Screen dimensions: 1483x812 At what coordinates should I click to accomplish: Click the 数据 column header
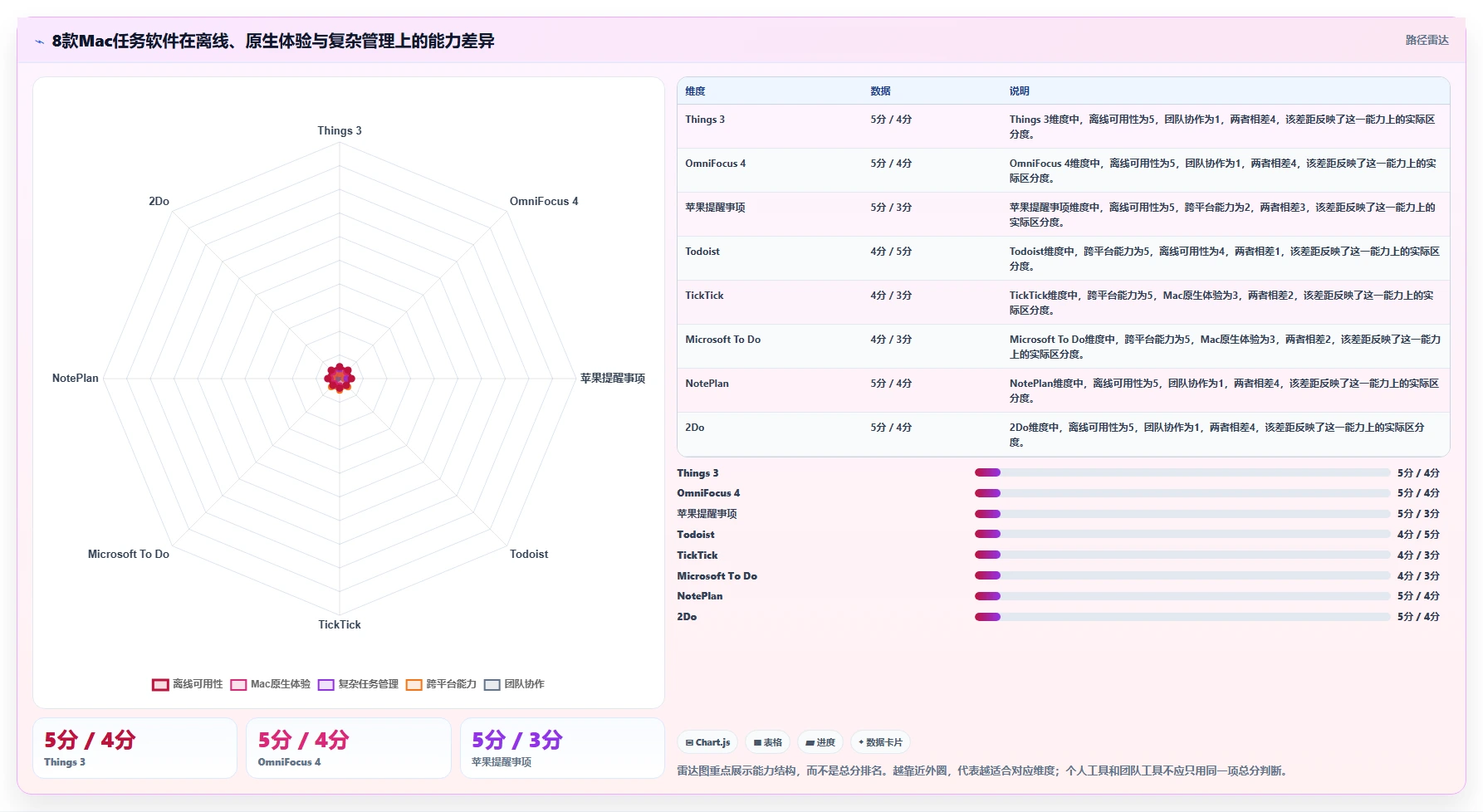pos(880,91)
